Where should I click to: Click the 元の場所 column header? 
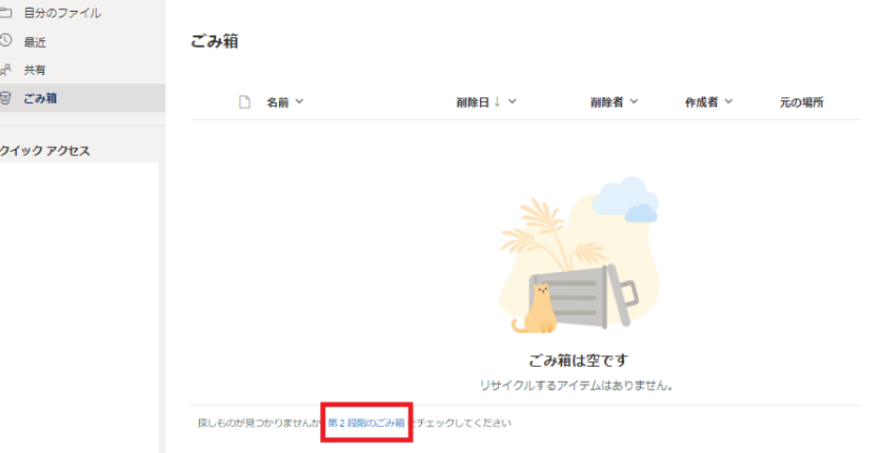pos(801,102)
